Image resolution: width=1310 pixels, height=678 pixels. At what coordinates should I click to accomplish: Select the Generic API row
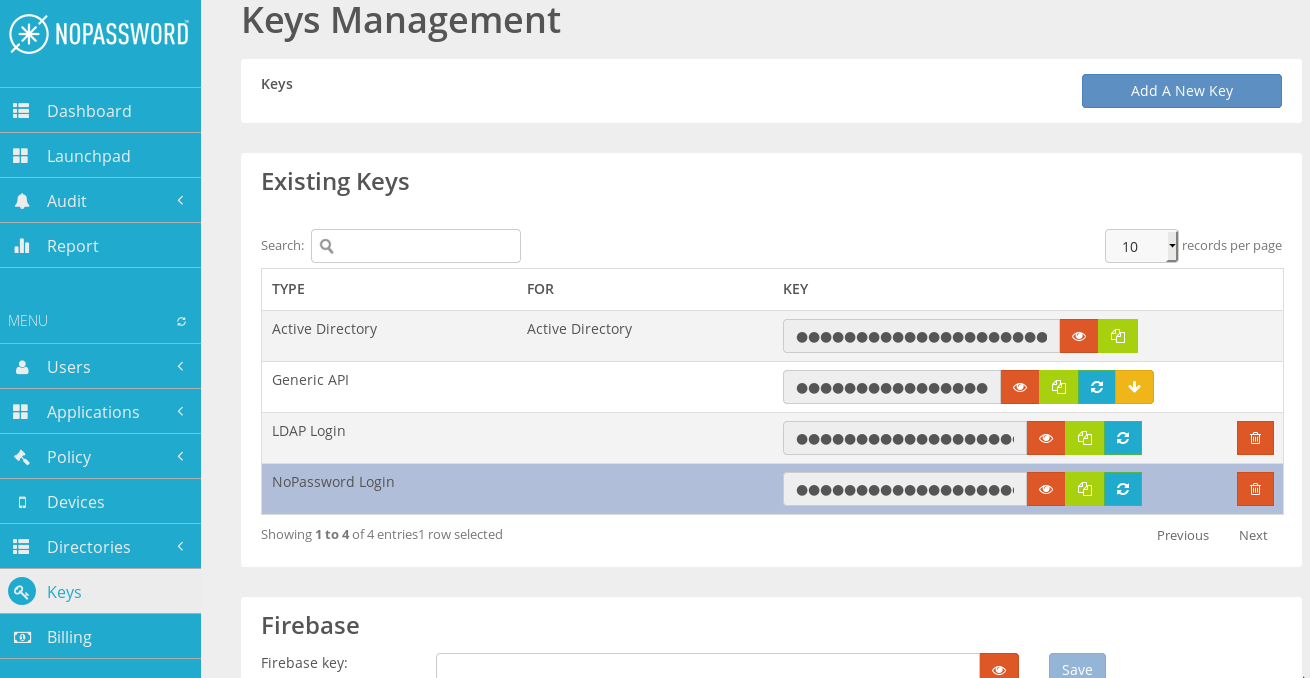click(772, 387)
